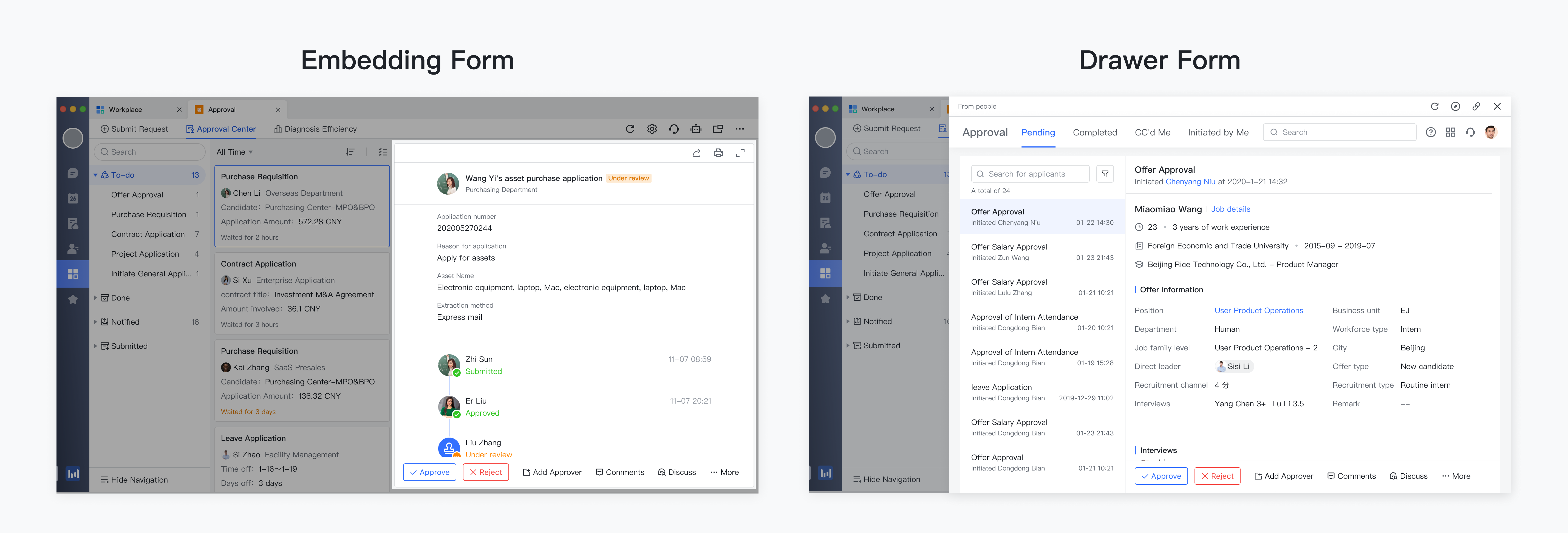Click grid apps icon in drawer navigation
Image resolution: width=1568 pixels, height=533 pixels.
[1451, 133]
